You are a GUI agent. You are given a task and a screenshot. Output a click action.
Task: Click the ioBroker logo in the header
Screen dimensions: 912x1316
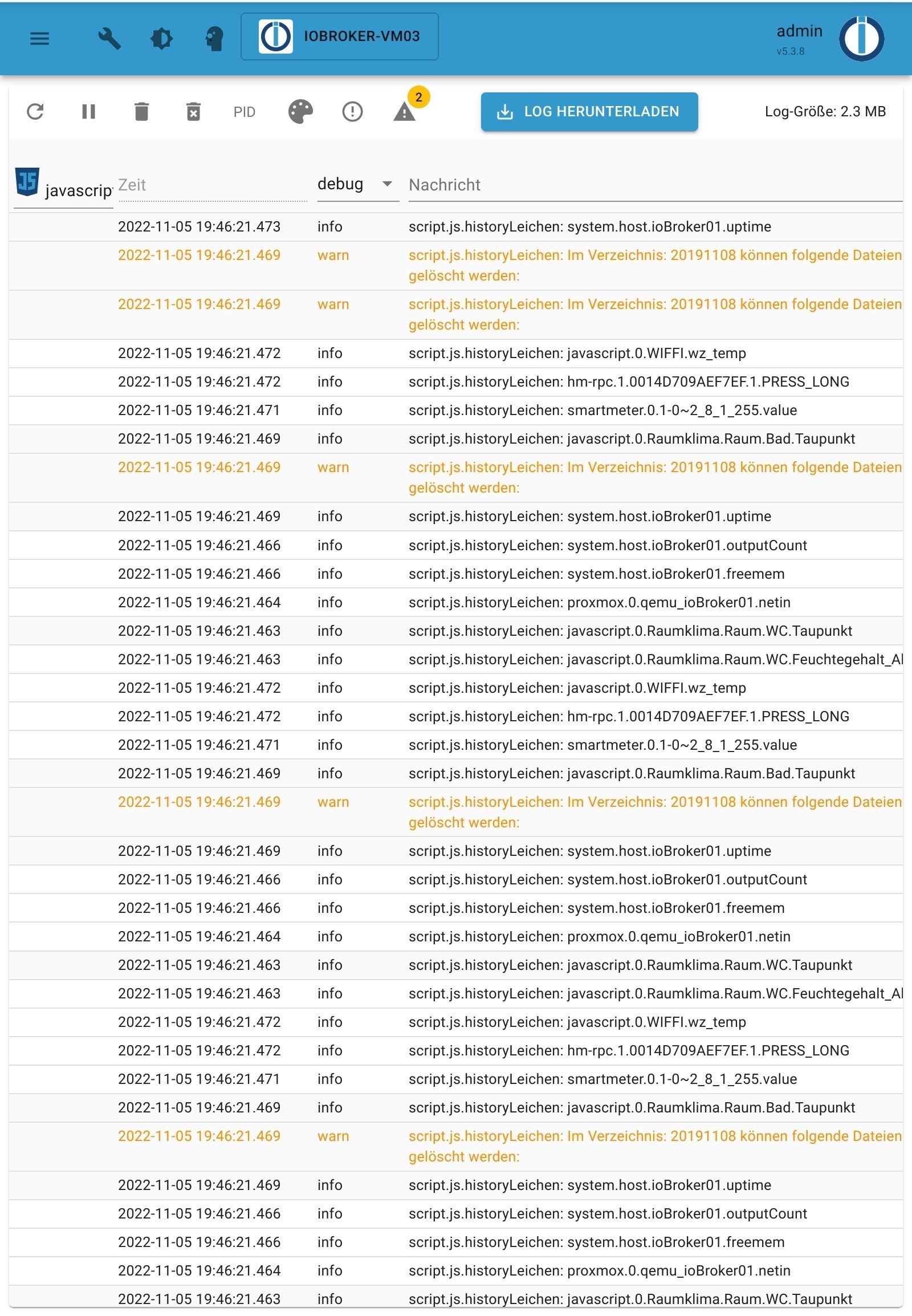pyautogui.click(x=862, y=38)
